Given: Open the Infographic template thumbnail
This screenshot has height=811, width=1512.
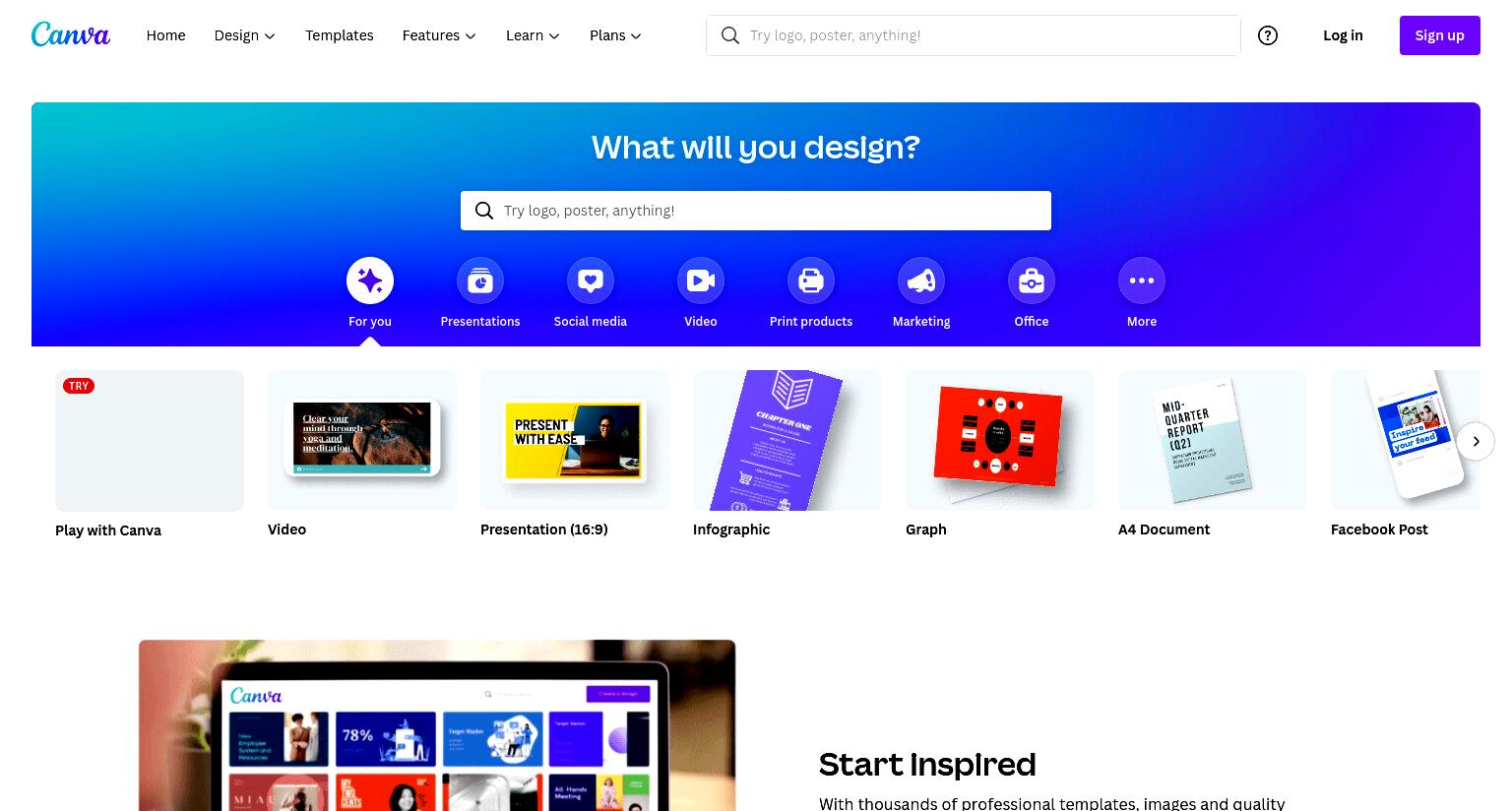Looking at the screenshot, I should pos(787,440).
